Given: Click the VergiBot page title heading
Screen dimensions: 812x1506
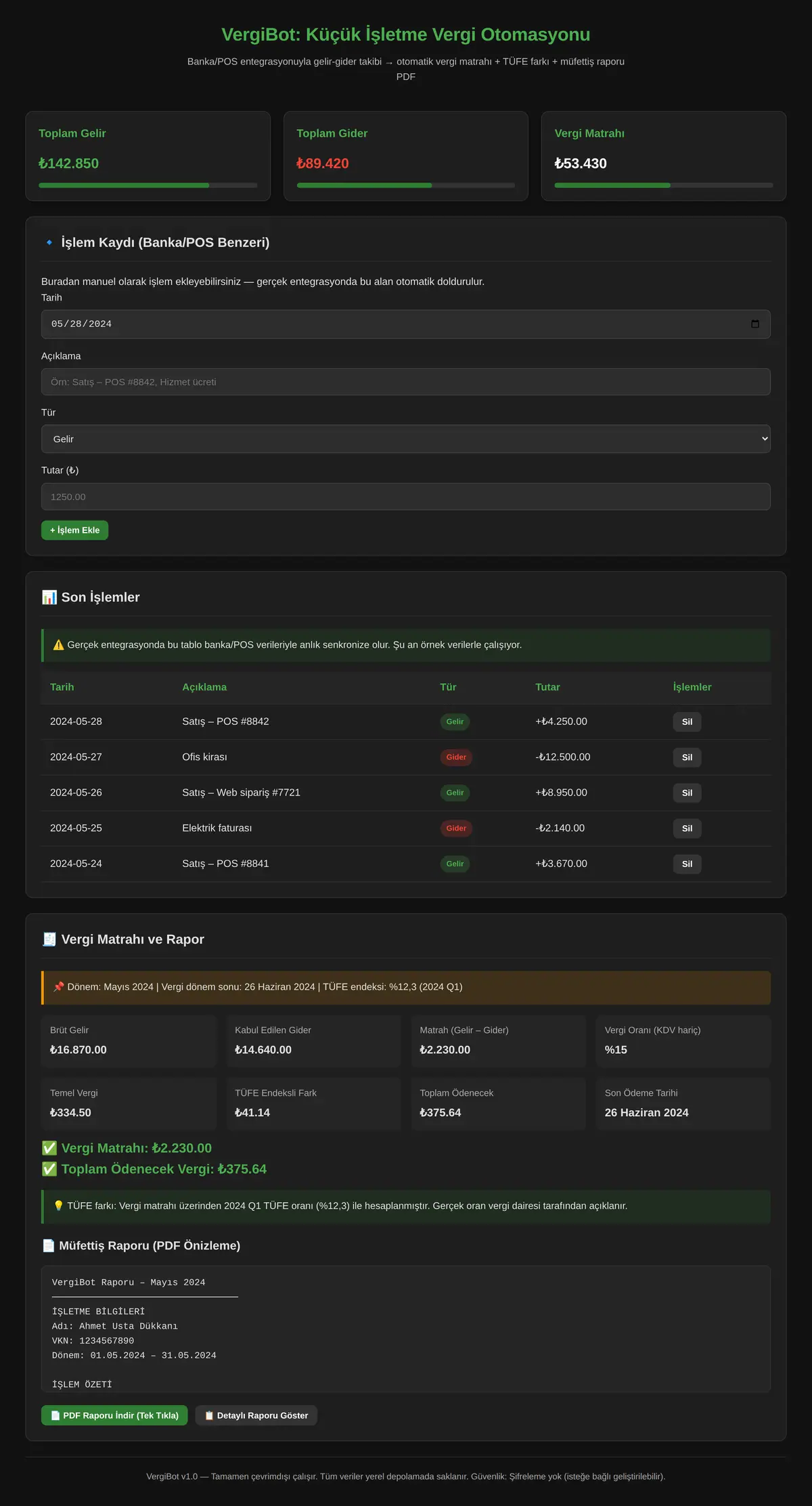Looking at the screenshot, I should [x=406, y=35].
